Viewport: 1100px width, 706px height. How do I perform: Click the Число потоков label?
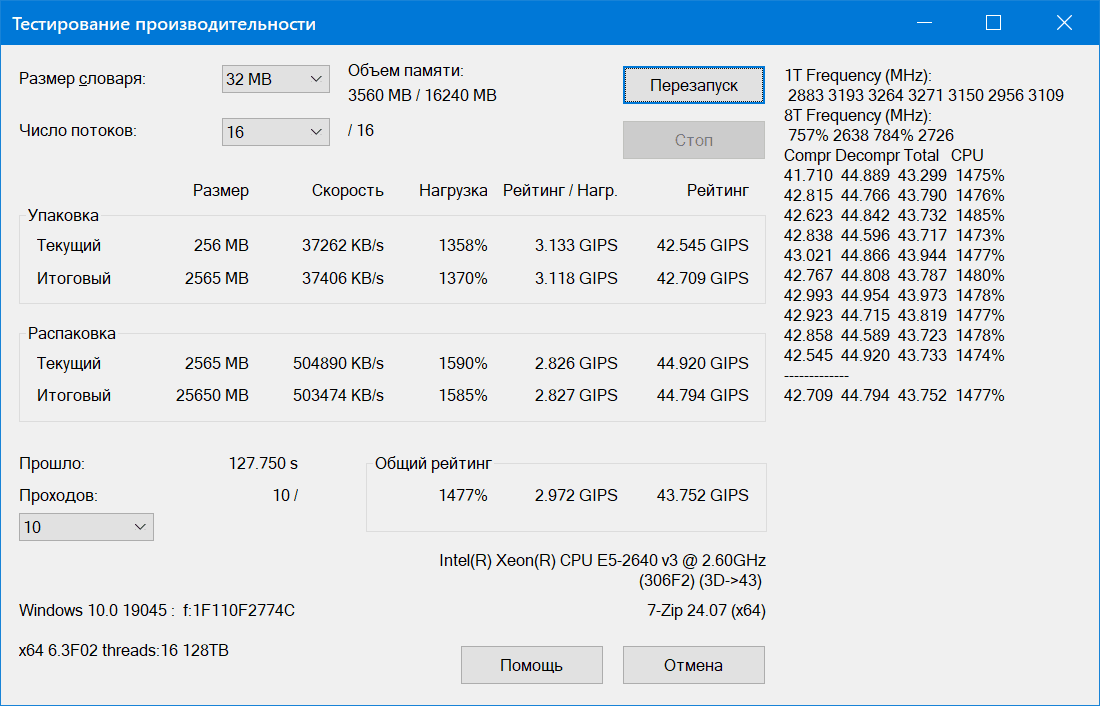point(77,131)
